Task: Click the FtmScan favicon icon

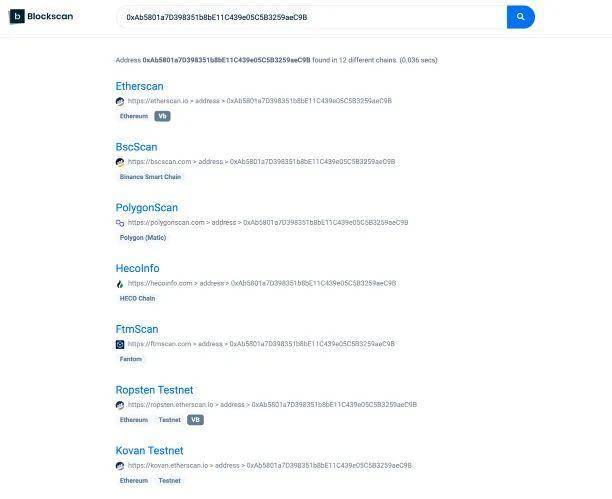Action: [120, 344]
